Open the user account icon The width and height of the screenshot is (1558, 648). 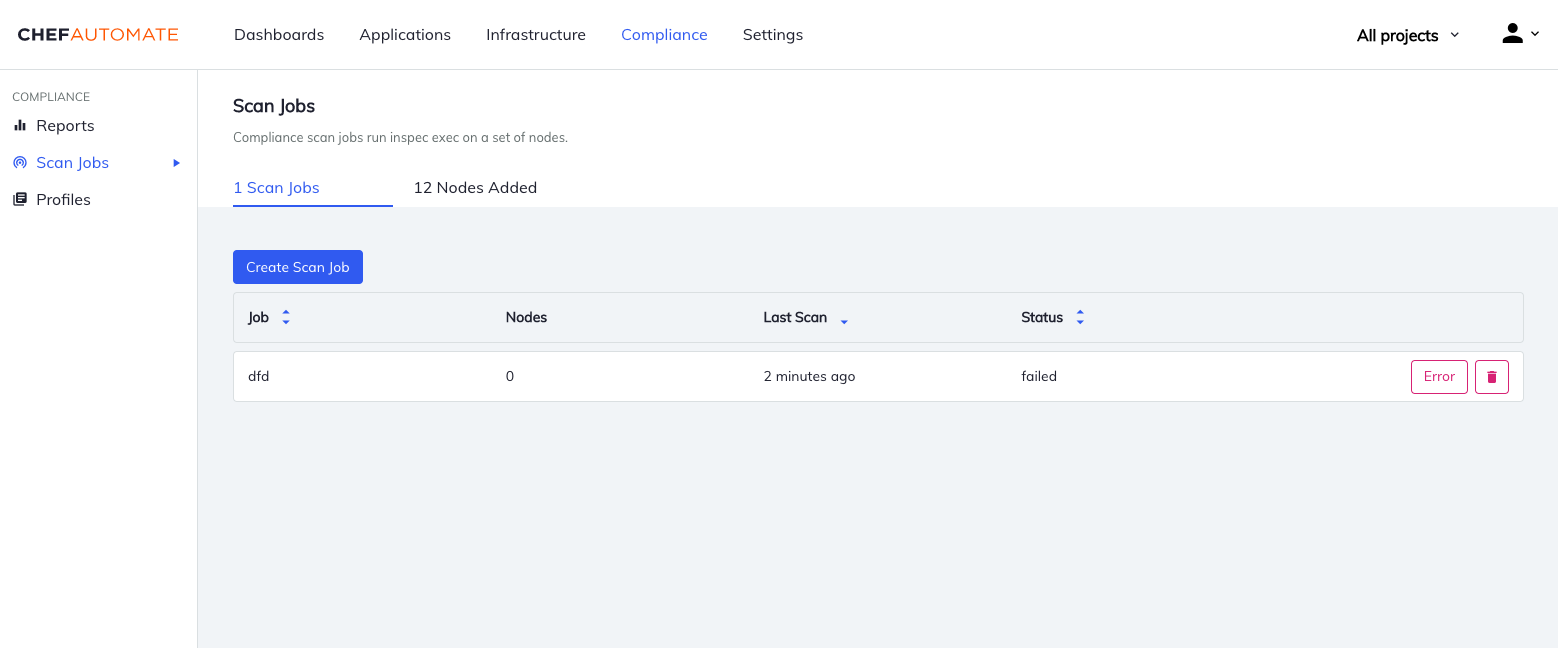[x=1512, y=33]
